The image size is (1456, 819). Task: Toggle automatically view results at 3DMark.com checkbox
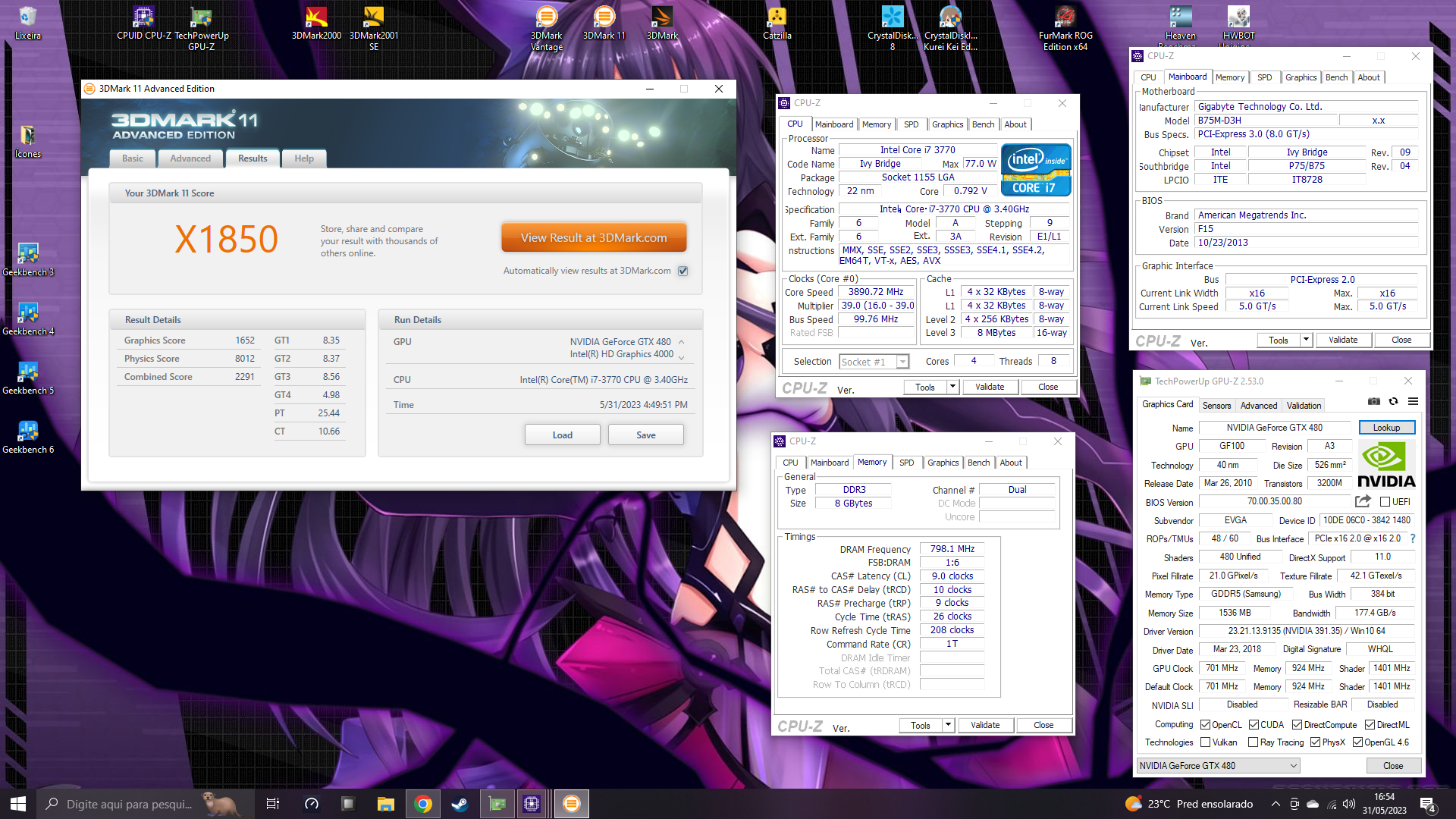(683, 271)
